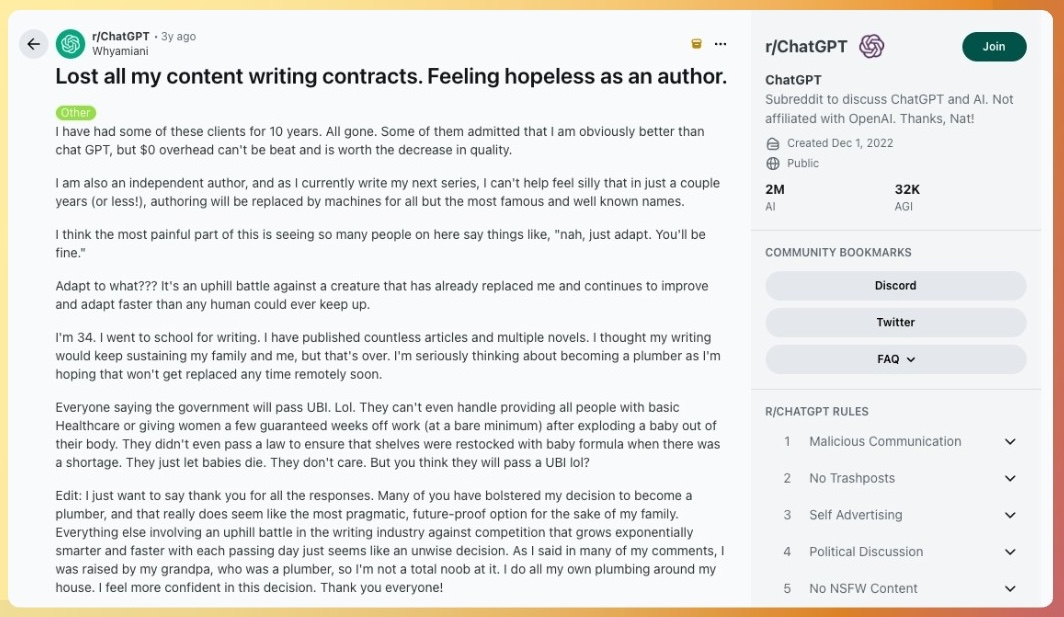Viewport: 1064px width, 617px height.
Task: Expand the FAQ bookmark dropdown
Action: click(x=895, y=359)
